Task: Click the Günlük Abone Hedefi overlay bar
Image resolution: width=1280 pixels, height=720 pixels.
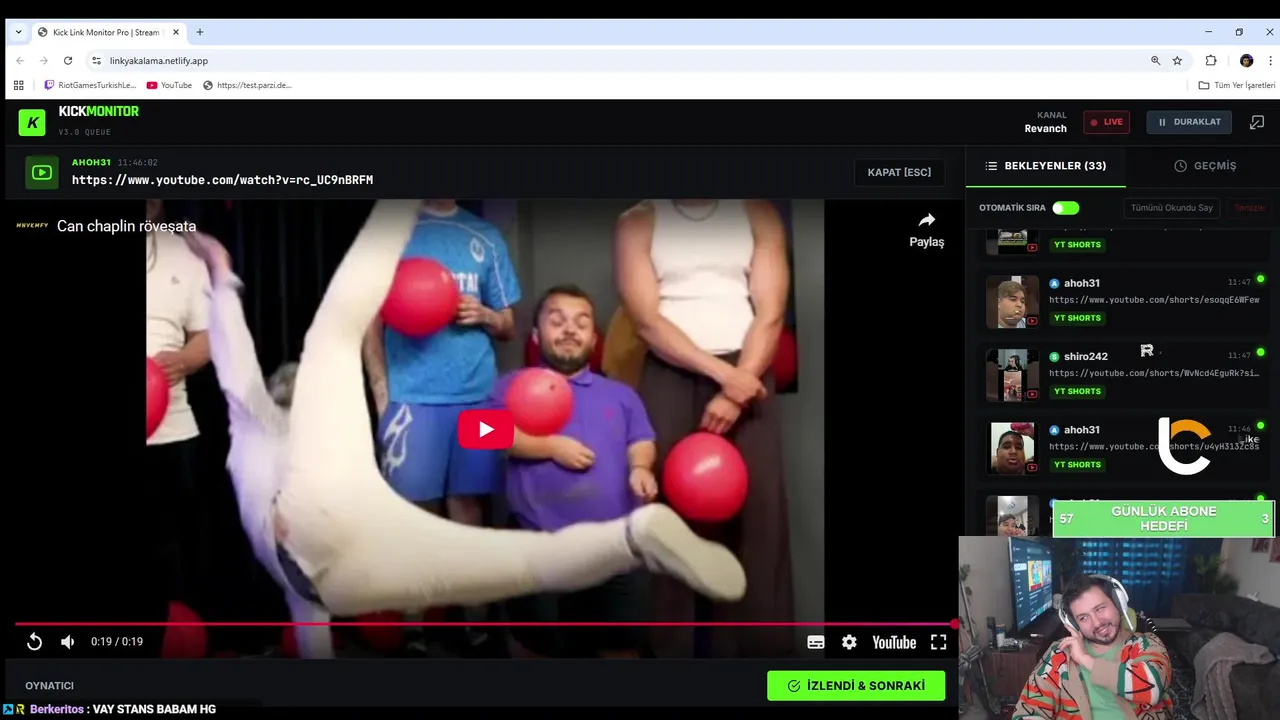Action: point(1163,519)
